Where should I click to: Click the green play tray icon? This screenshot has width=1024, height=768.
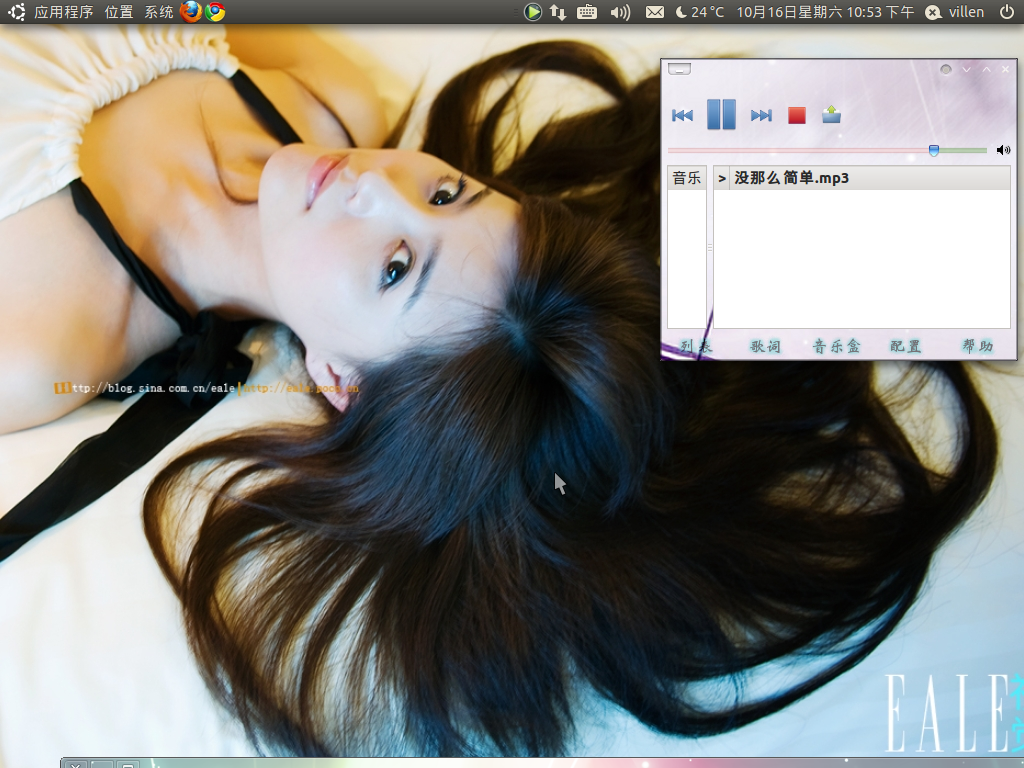click(x=533, y=12)
